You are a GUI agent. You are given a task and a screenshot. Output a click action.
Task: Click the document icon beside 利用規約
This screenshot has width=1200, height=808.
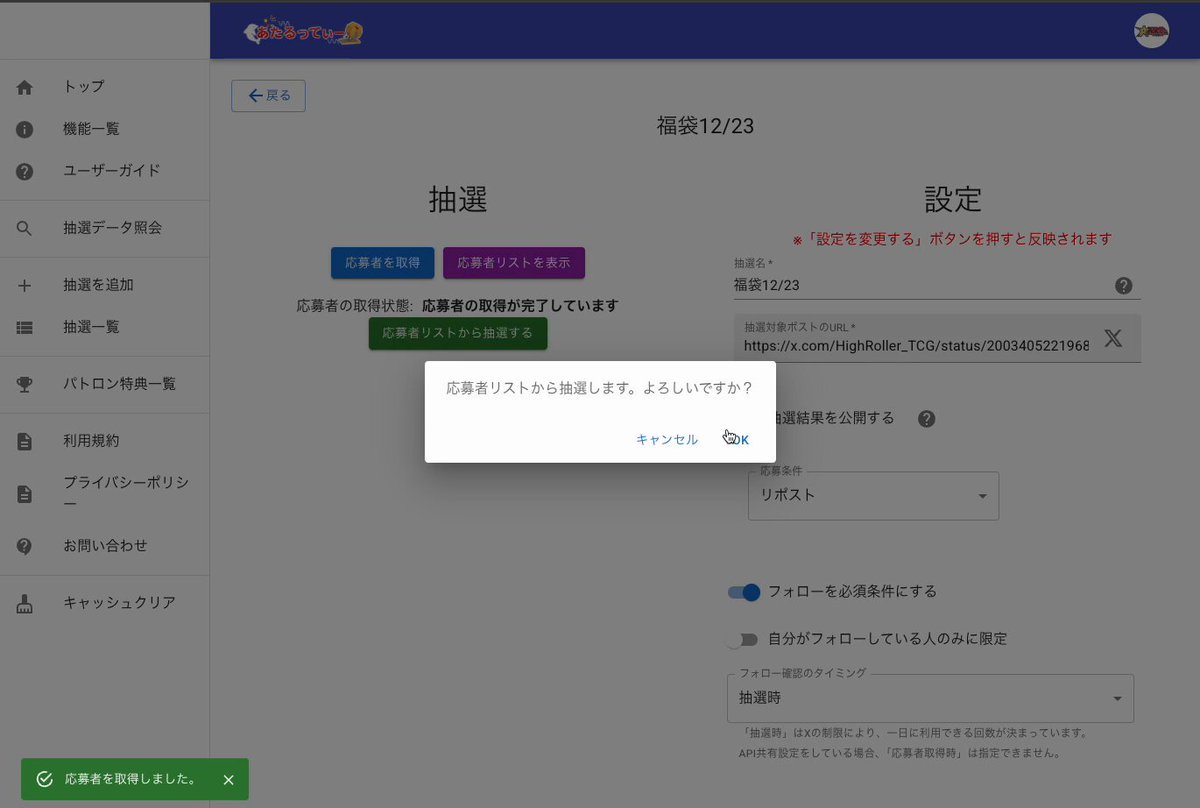pos(25,441)
